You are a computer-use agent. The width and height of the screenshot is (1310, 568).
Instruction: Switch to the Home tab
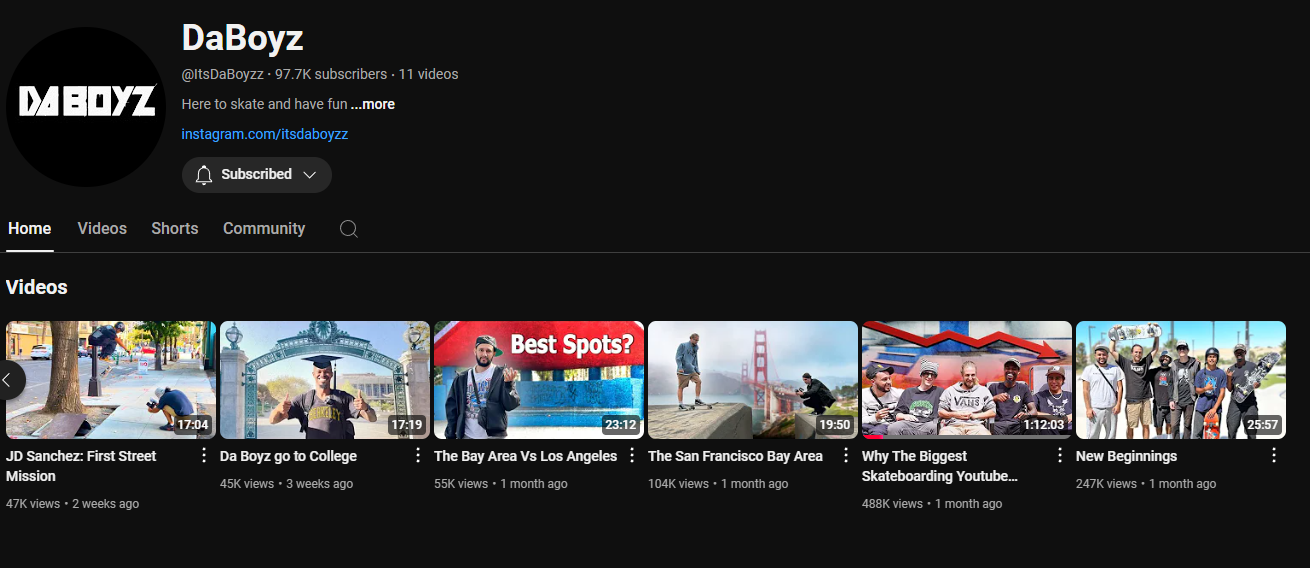(x=29, y=228)
